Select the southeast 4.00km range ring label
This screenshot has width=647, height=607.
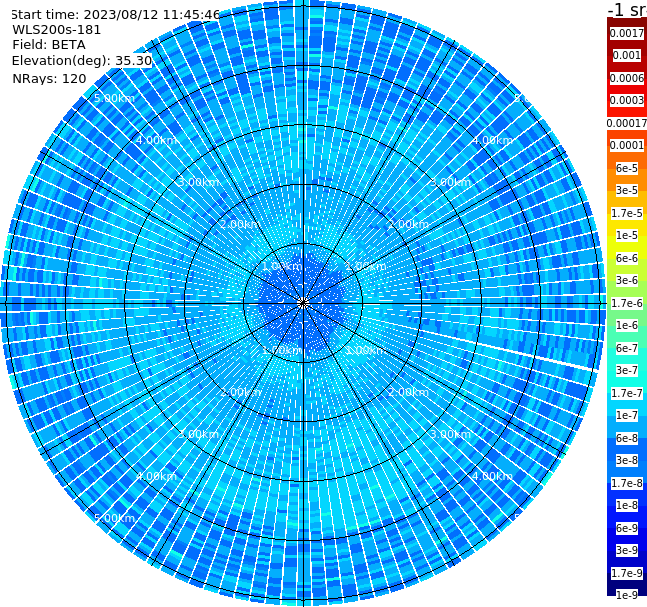492,476
